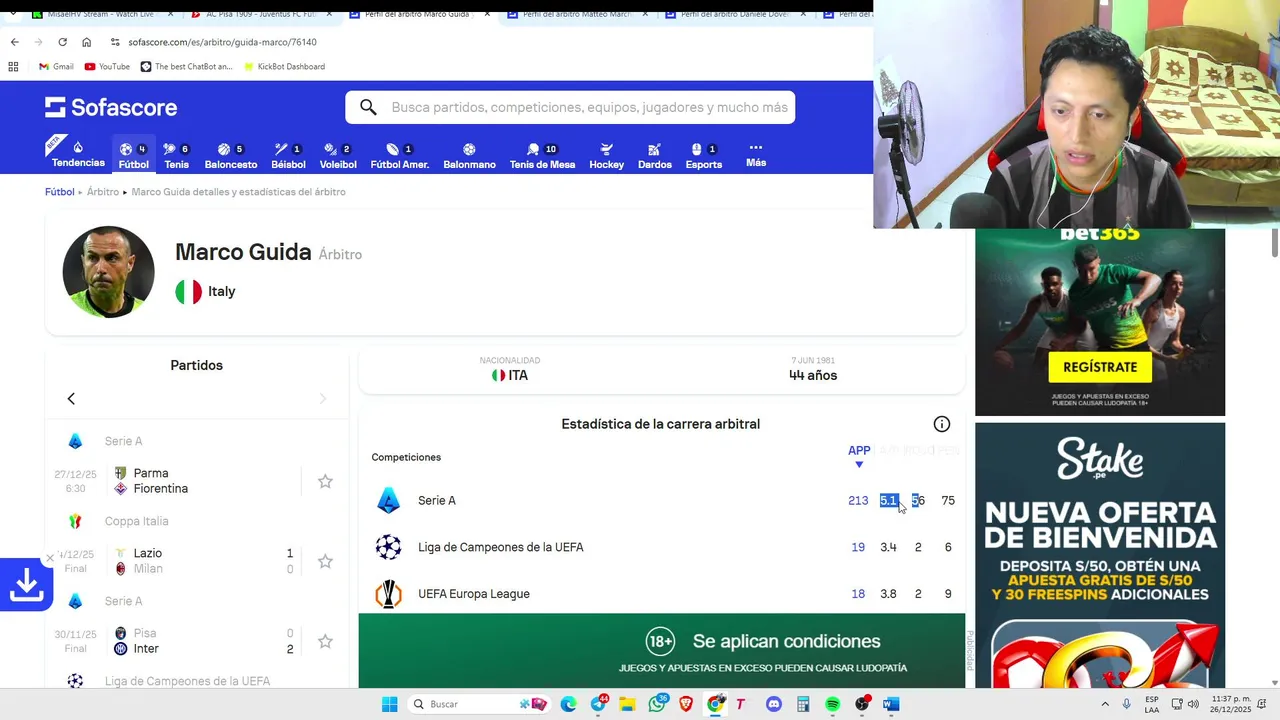Image resolution: width=1280 pixels, height=720 pixels.
Task: Open Liga de Campeones de la UEFA row
Action: pos(661,547)
